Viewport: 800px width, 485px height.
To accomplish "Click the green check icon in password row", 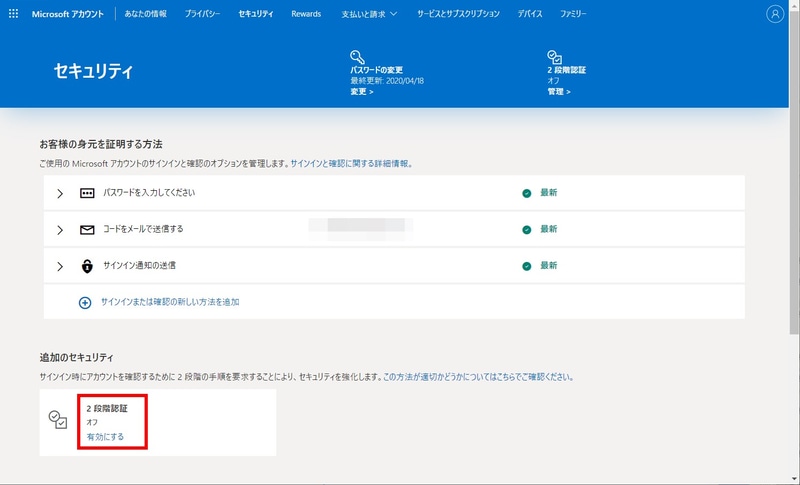I will 527,193.
